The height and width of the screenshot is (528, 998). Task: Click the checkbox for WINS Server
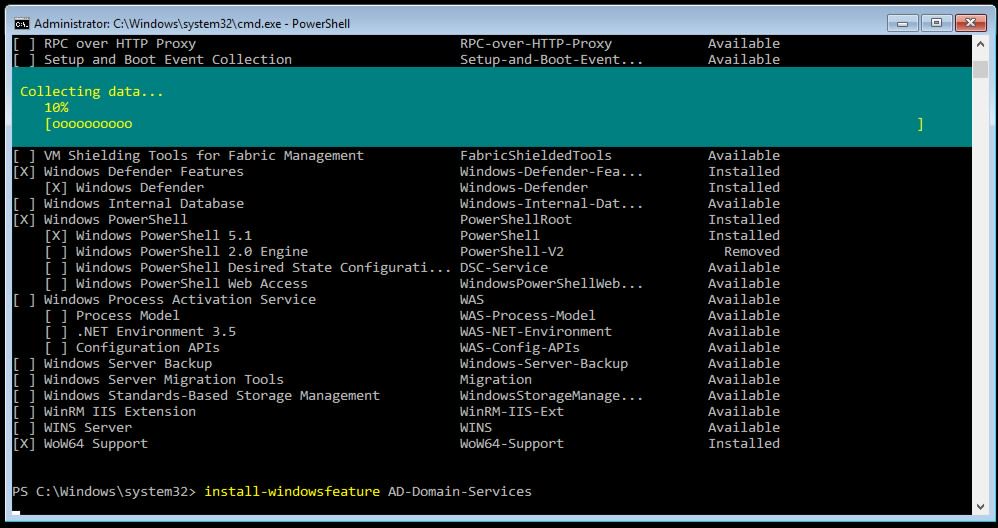coord(24,428)
